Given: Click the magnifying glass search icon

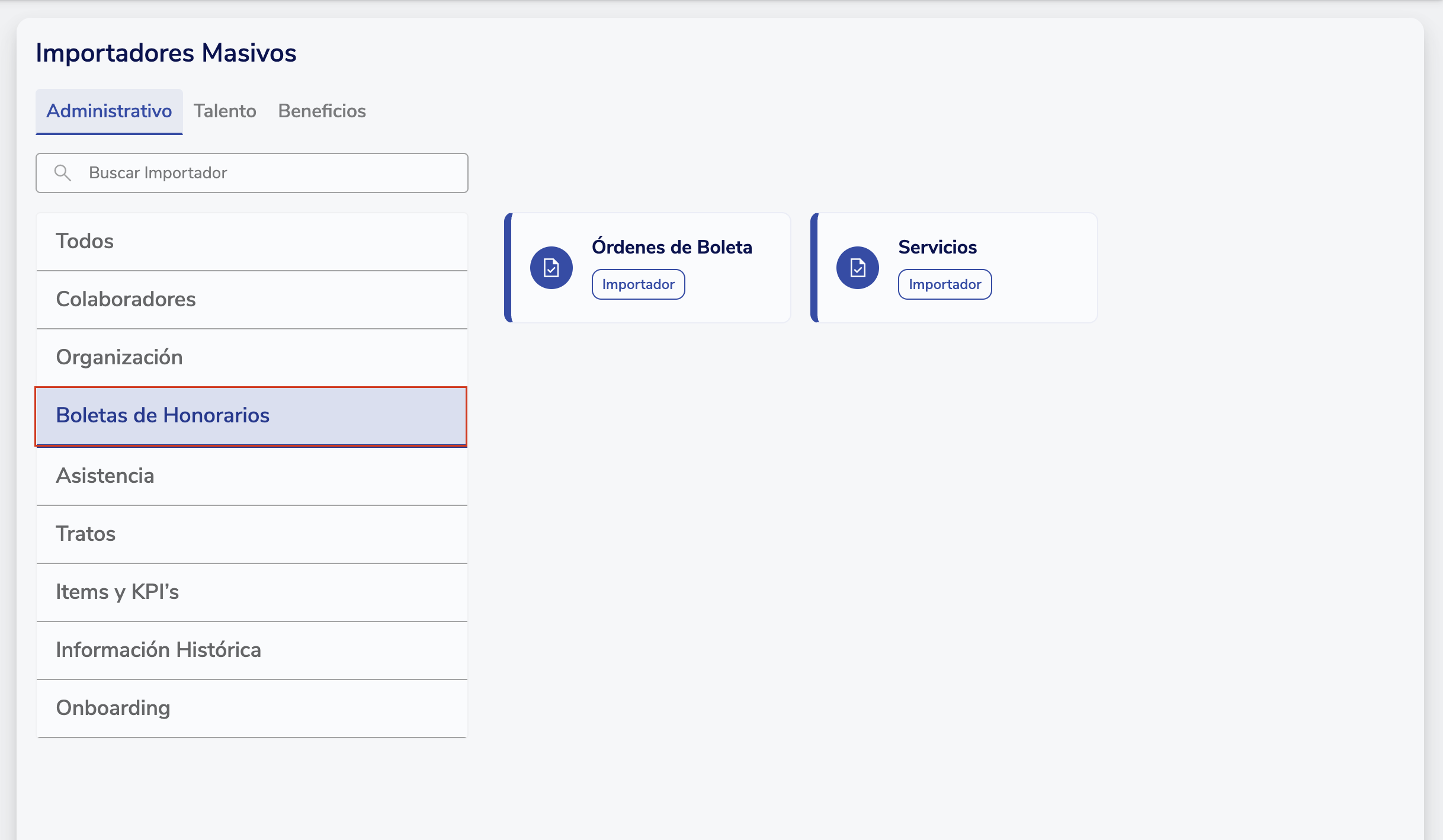Looking at the screenshot, I should [x=62, y=173].
